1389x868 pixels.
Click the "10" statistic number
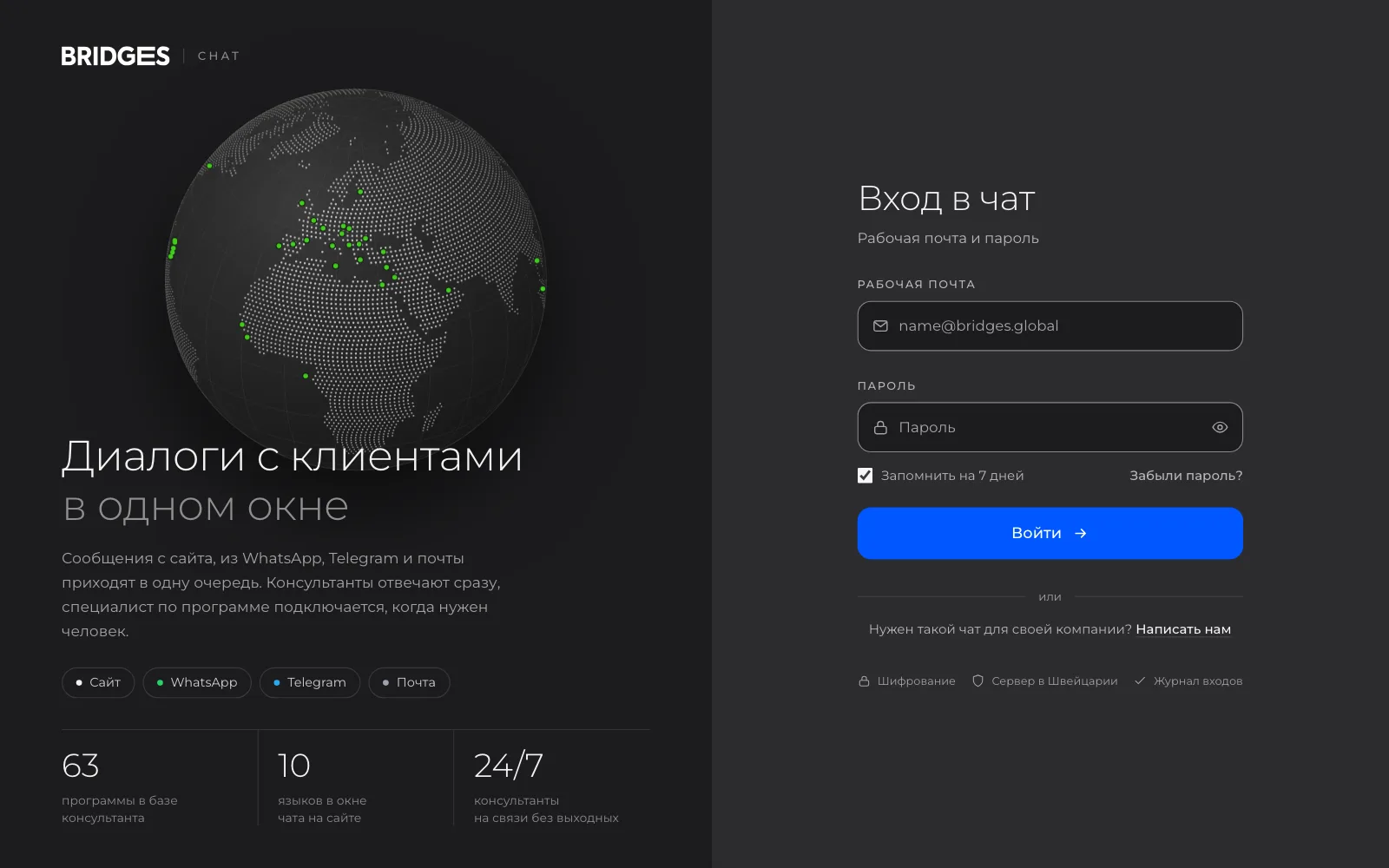pyautogui.click(x=293, y=766)
